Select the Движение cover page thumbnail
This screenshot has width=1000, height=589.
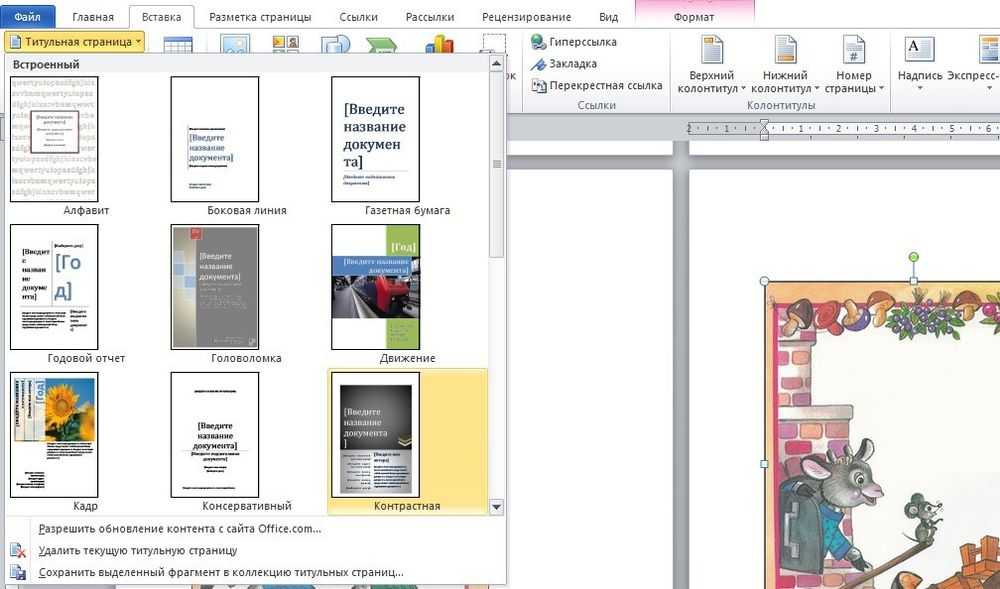tap(375, 287)
